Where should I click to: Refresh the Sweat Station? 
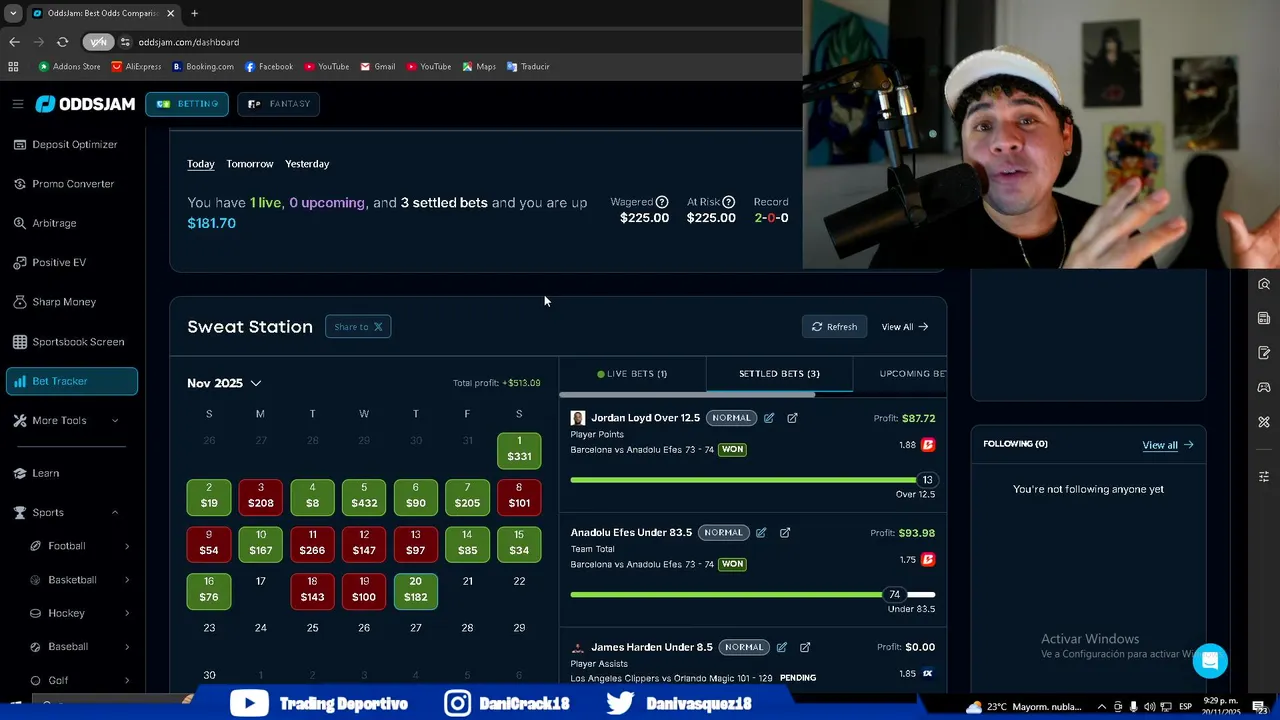[x=835, y=327]
